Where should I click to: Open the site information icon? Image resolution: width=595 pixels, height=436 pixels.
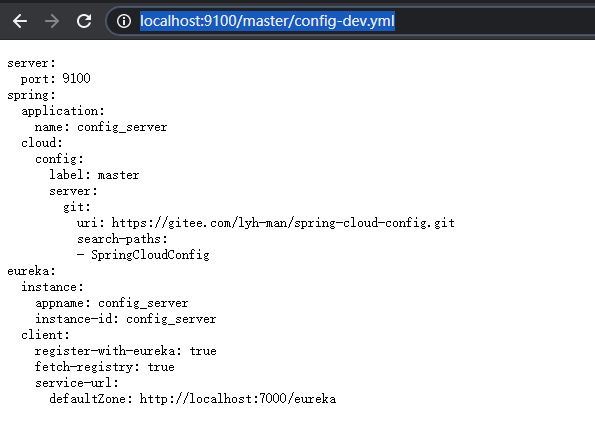pos(124,21)
